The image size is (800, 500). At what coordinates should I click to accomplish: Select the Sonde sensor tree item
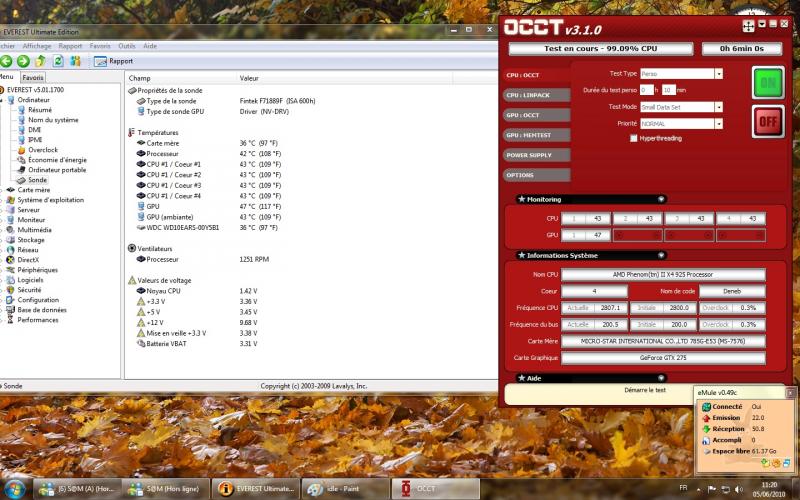(x=37, y=180)
